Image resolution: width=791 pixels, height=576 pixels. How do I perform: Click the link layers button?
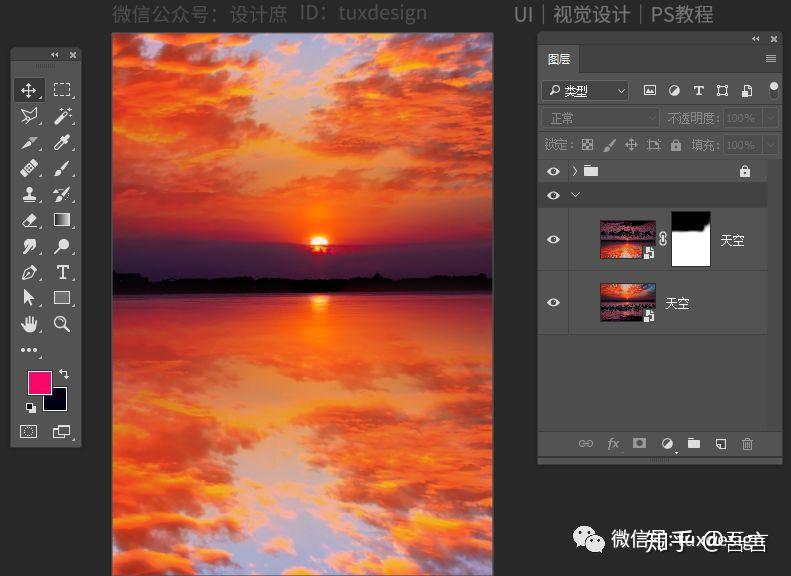(585, 443)
